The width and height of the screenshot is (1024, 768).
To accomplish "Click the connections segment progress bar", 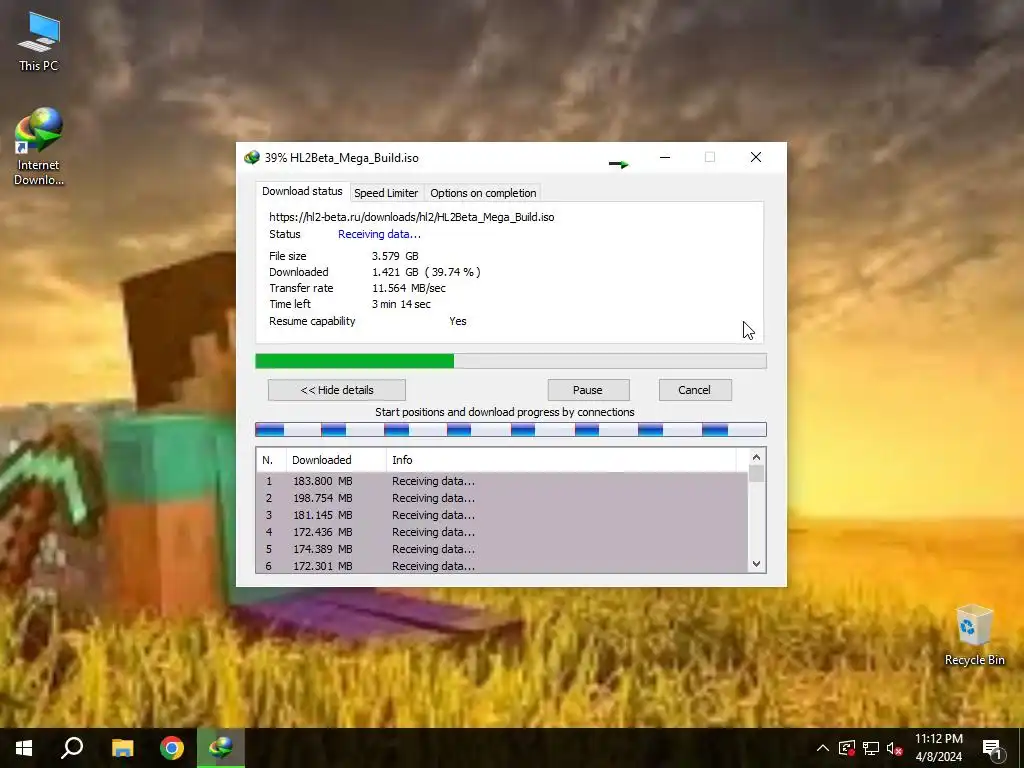I will 511,430.
